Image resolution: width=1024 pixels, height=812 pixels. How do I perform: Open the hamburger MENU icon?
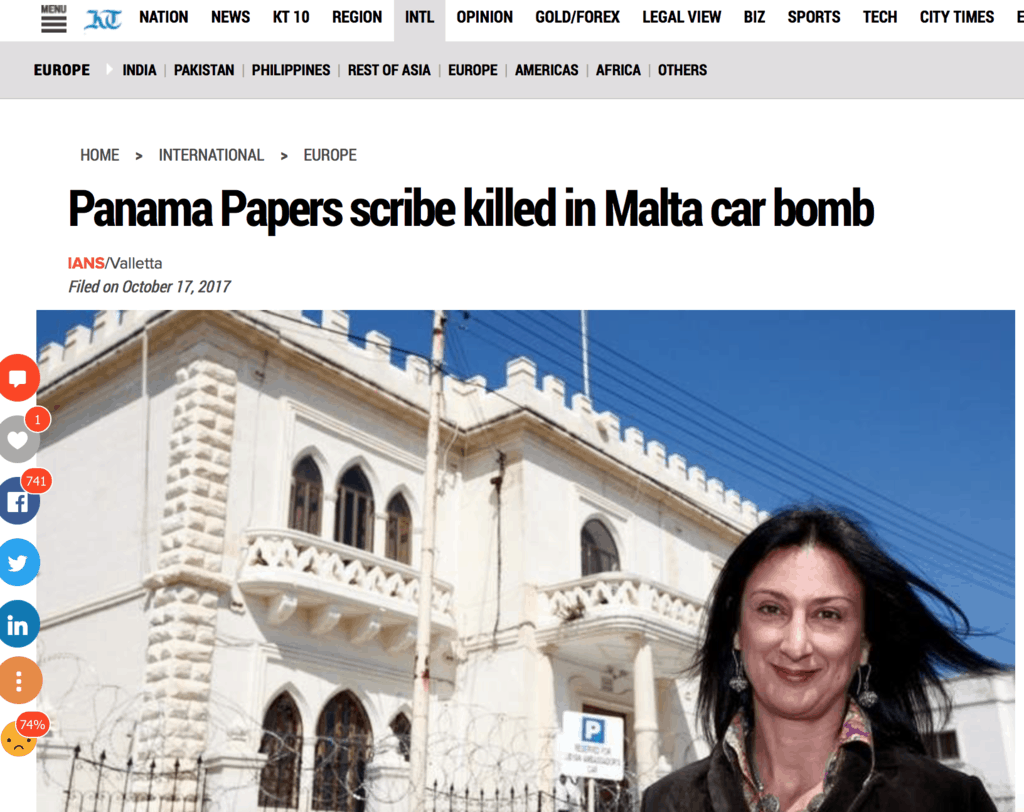(x=54, y=18)
